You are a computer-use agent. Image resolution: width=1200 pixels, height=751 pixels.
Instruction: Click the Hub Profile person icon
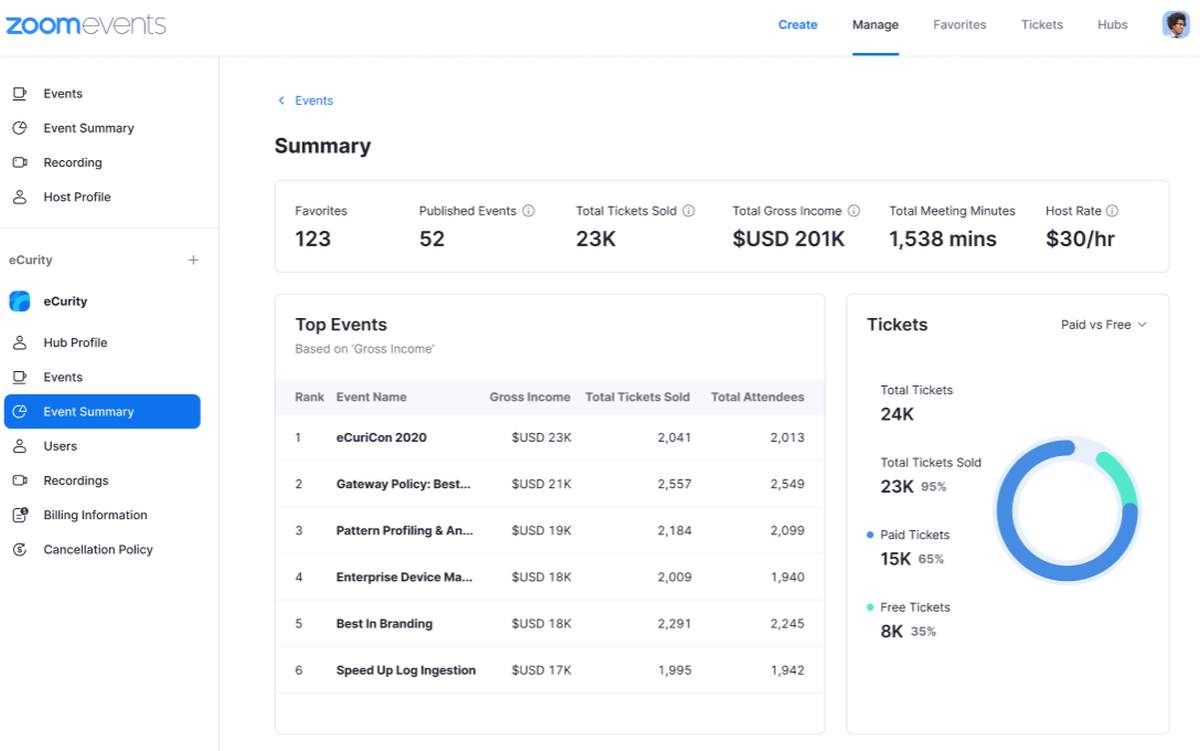tap(19, 343)
